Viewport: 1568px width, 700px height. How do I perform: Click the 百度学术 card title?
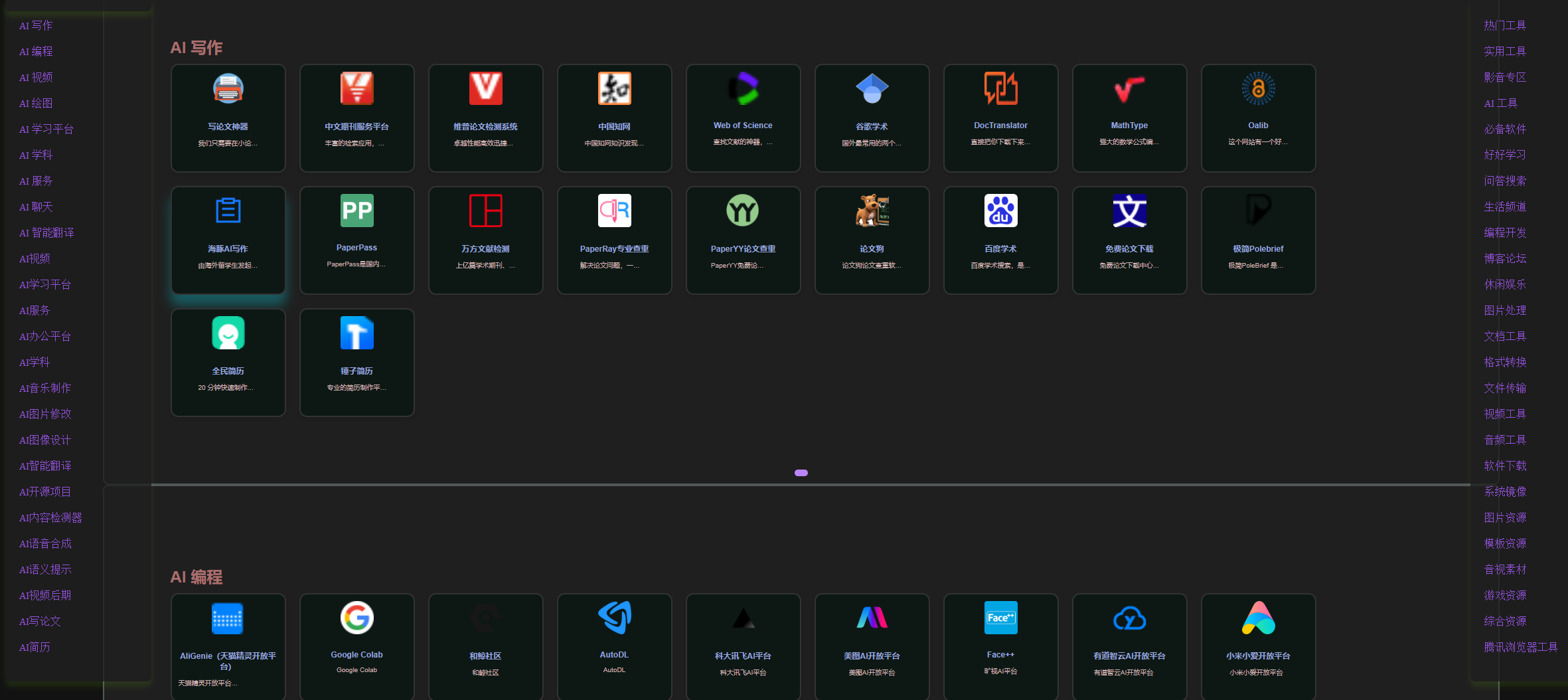pyautogui.click(x=1000, y=248)
